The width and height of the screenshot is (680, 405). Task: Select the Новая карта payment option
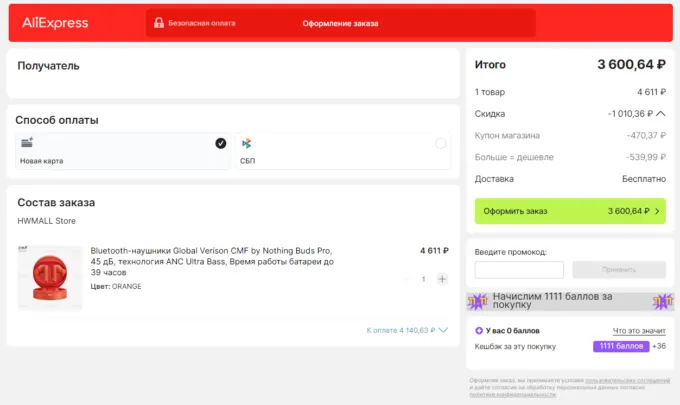coord(121,151)
